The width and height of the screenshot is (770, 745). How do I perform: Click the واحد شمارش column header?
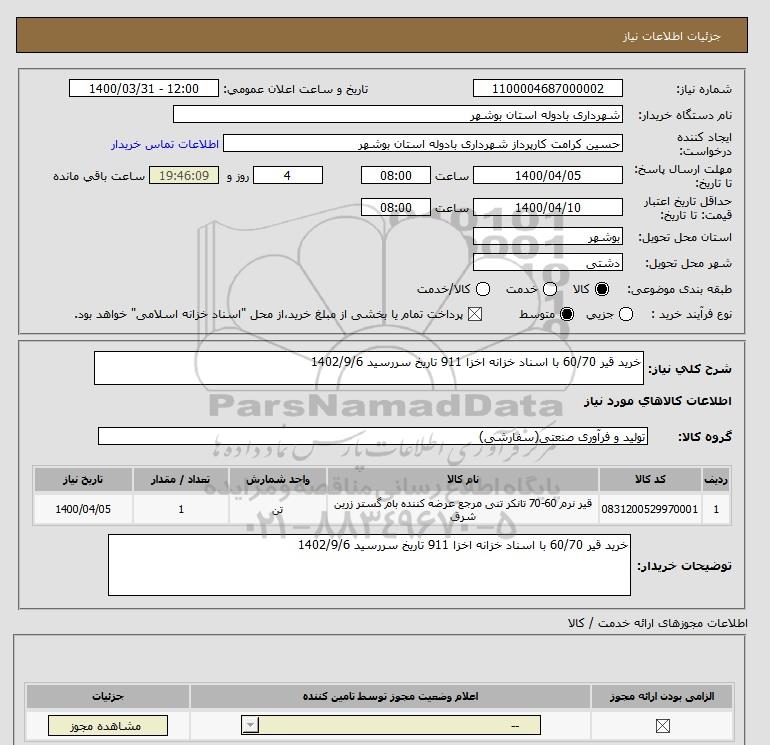tap(277, 479)
